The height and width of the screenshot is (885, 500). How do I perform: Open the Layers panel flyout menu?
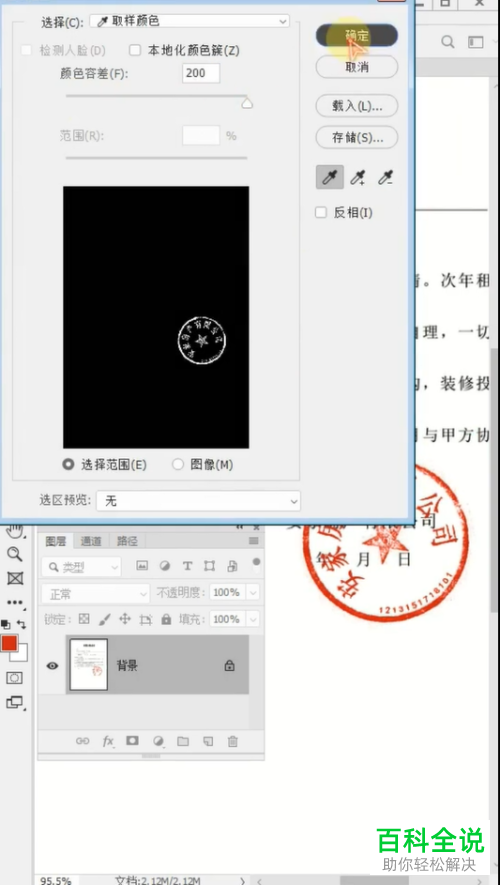pyautogui.click(x=253, y=541)
